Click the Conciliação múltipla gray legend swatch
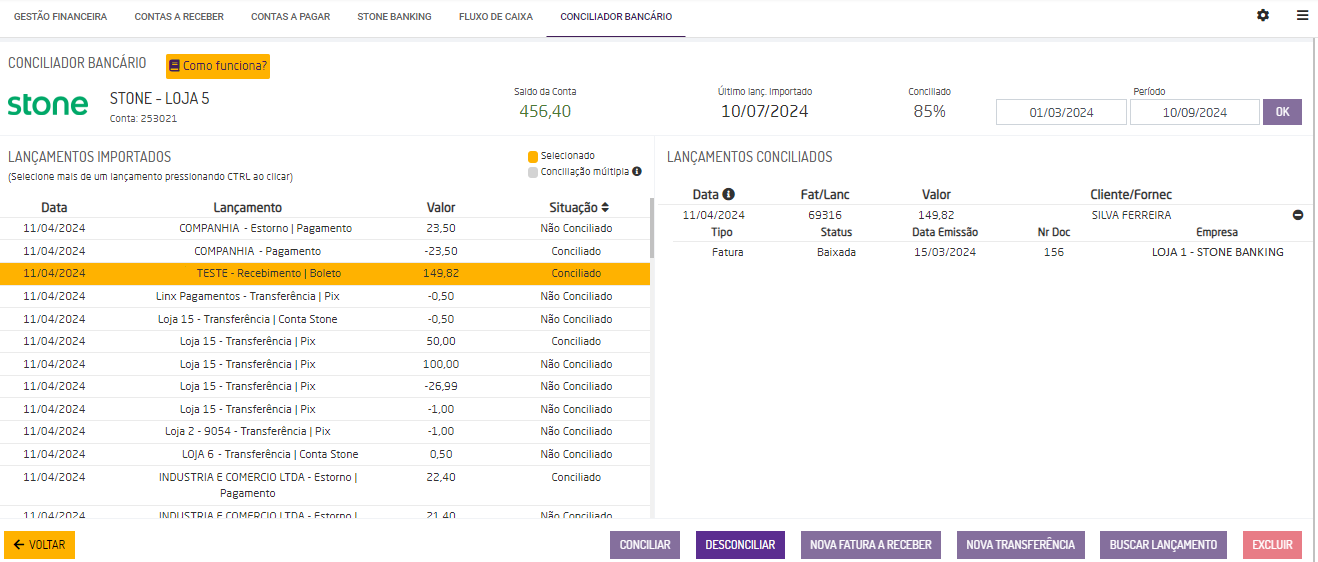 533,171
